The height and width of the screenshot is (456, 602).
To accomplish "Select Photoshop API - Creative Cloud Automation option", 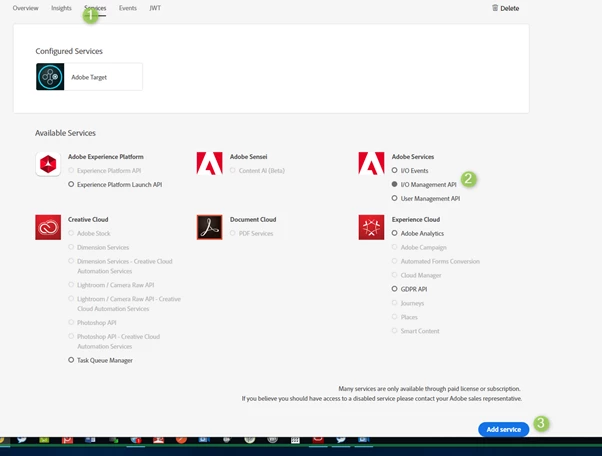I will click(114, 341).
